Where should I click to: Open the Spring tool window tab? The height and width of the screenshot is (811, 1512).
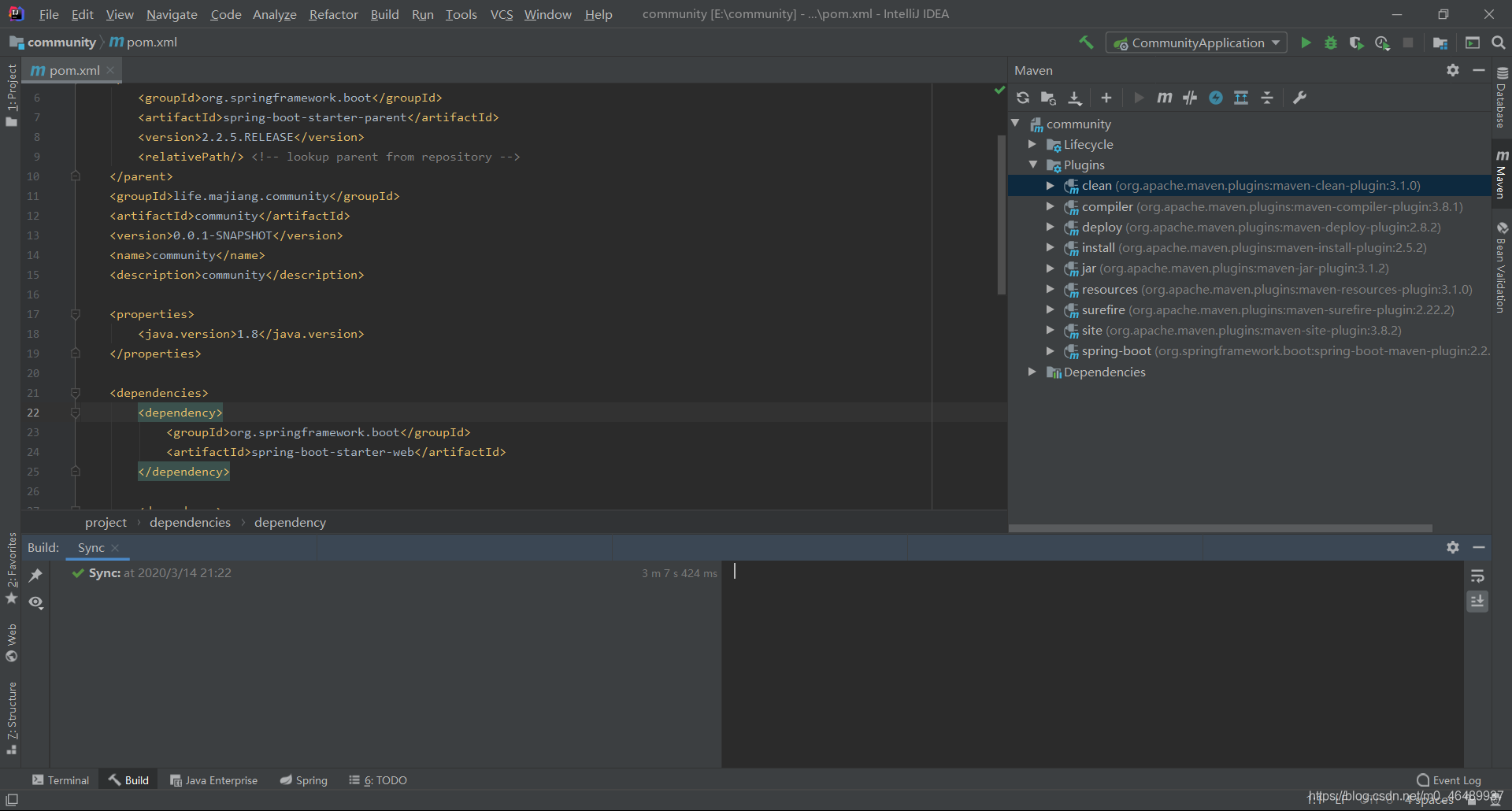click(x=304, y=780)
